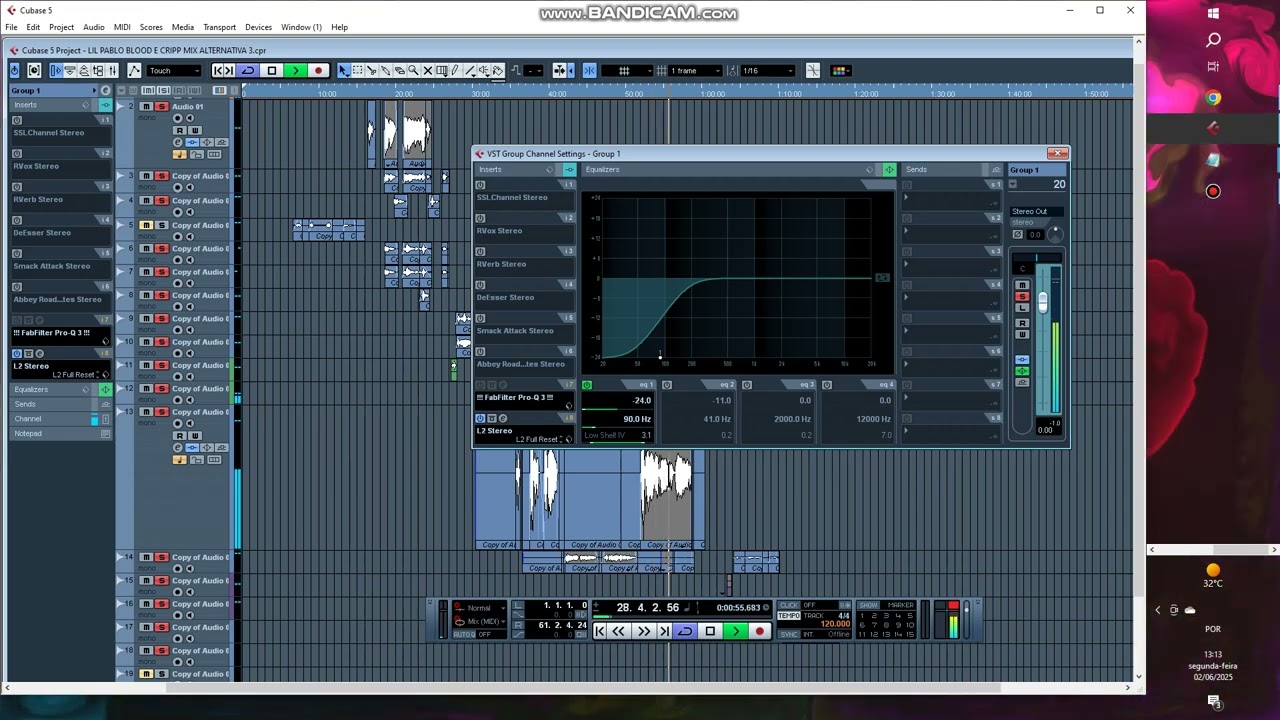Toggle the TEMPO track button

pos(789,615)
